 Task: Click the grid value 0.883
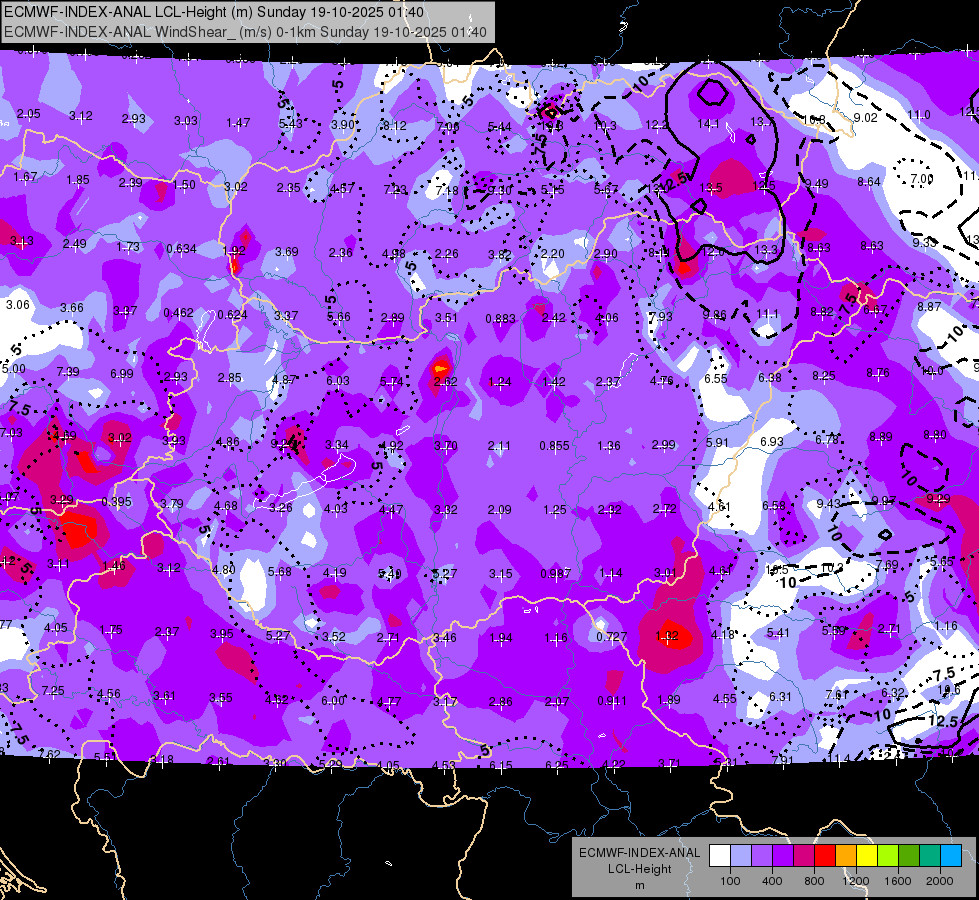pyautogui.click(x=500, y=319)
